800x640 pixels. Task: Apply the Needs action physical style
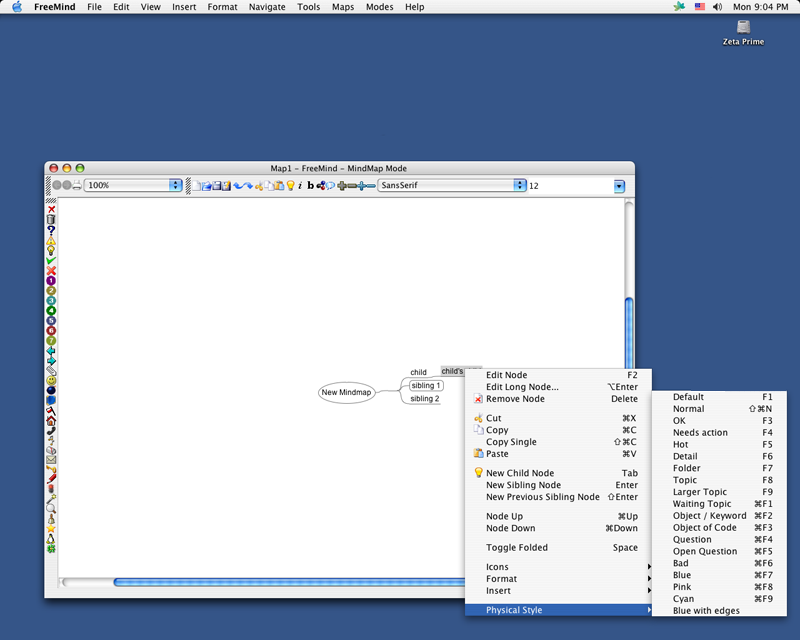point(700,433)
